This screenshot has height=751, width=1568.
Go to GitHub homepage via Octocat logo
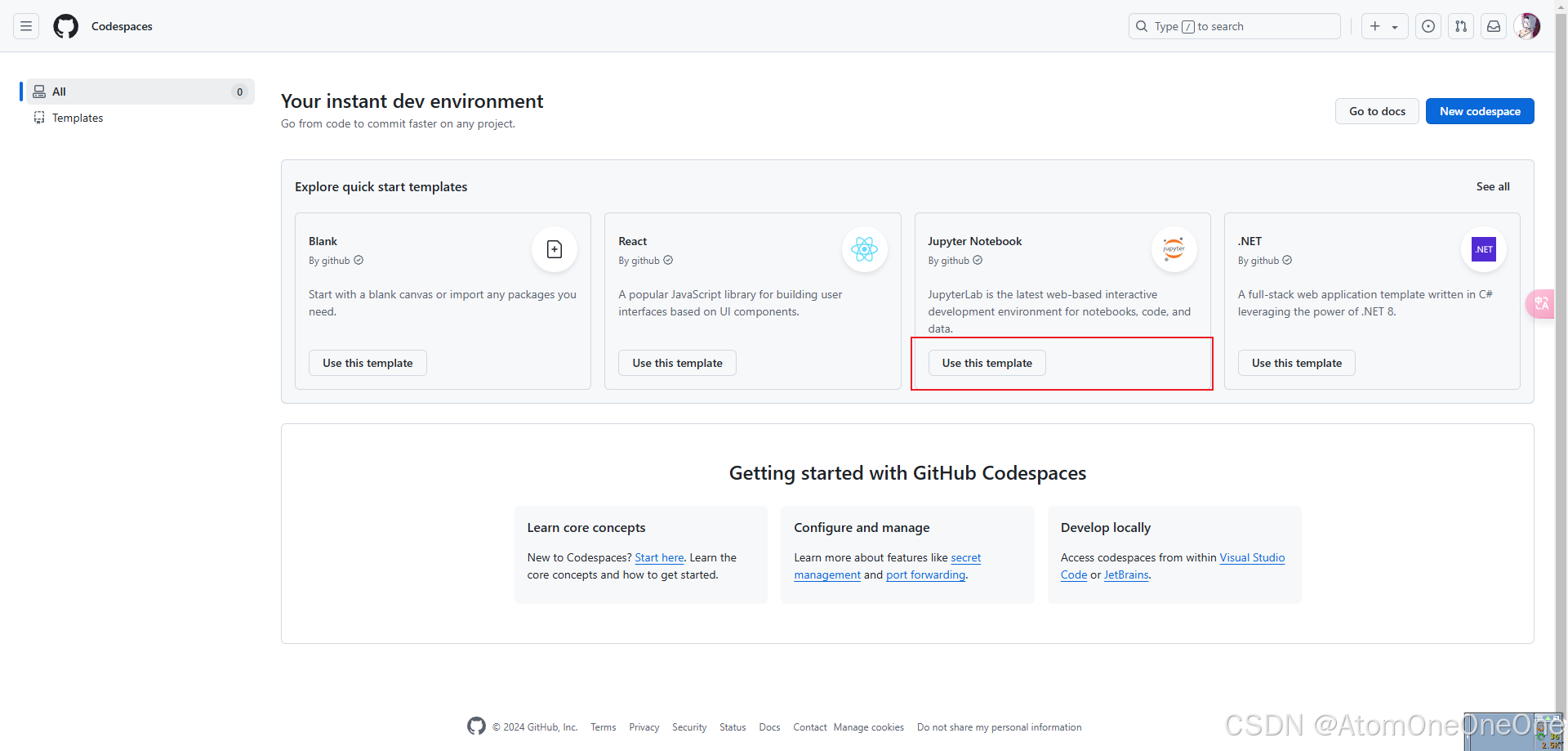[x=66, y=26]
